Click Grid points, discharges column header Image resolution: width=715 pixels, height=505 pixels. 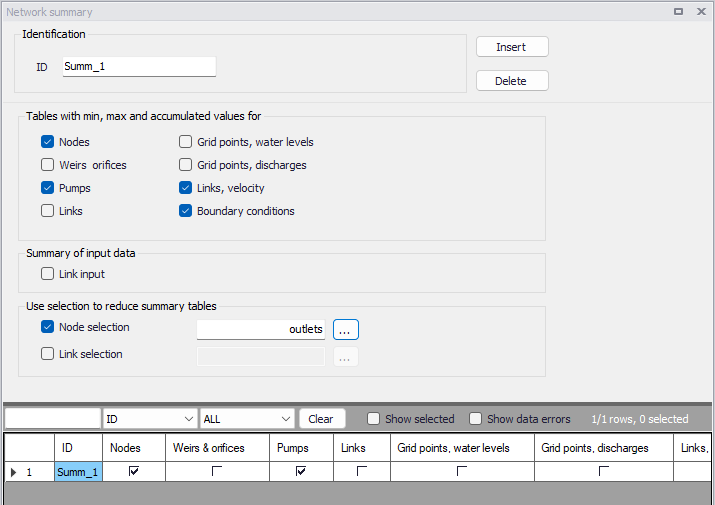coord(604,448)
